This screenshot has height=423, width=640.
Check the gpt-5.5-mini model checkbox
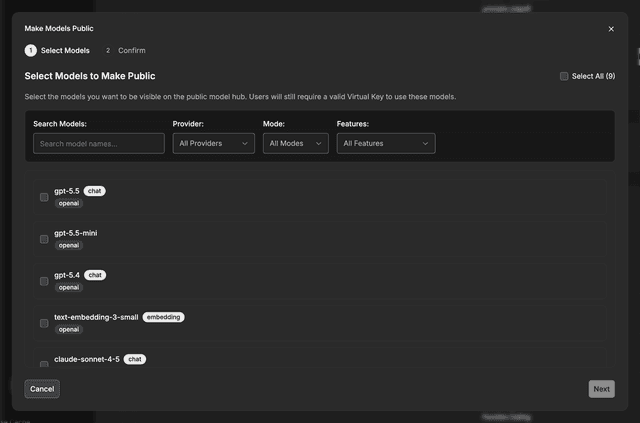44,239
